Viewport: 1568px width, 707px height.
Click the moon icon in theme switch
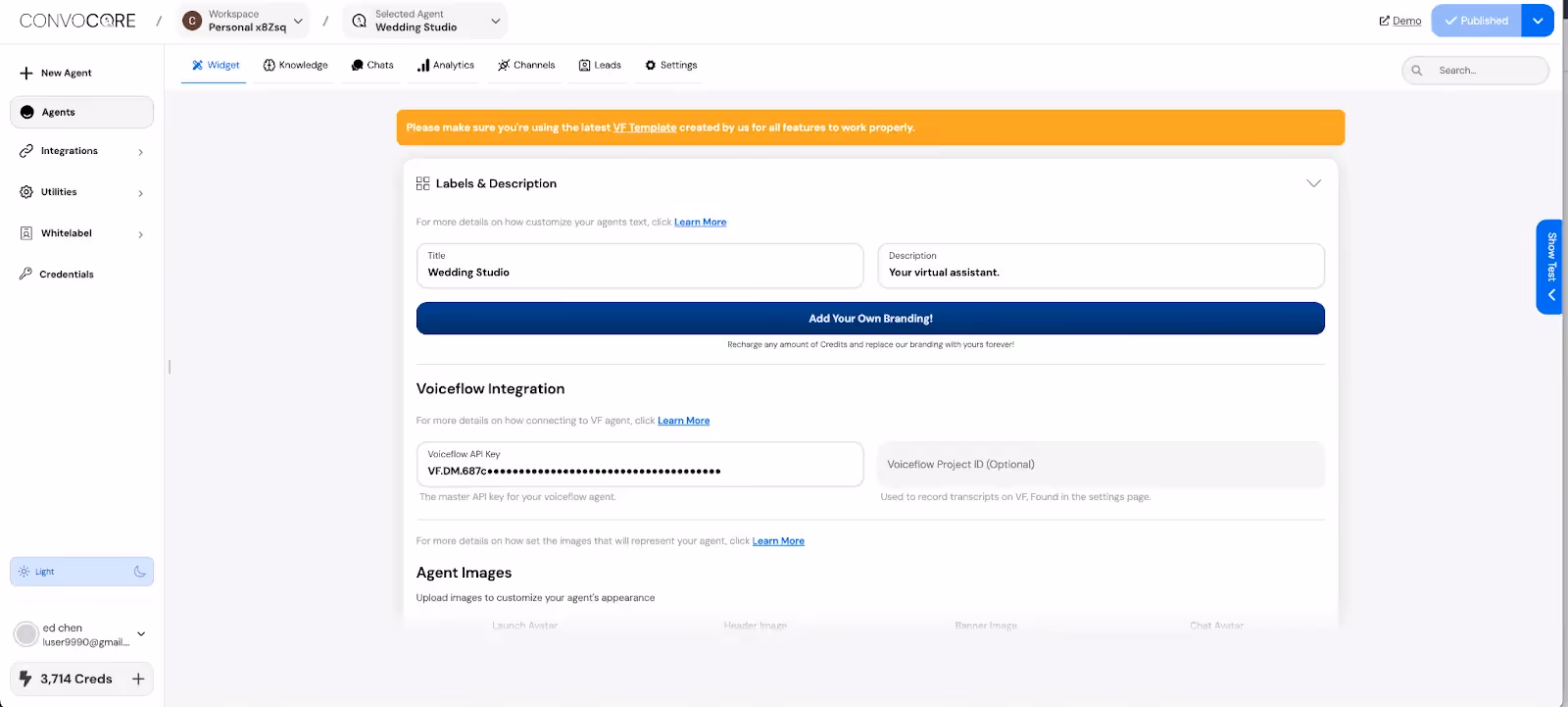point(140,572)
